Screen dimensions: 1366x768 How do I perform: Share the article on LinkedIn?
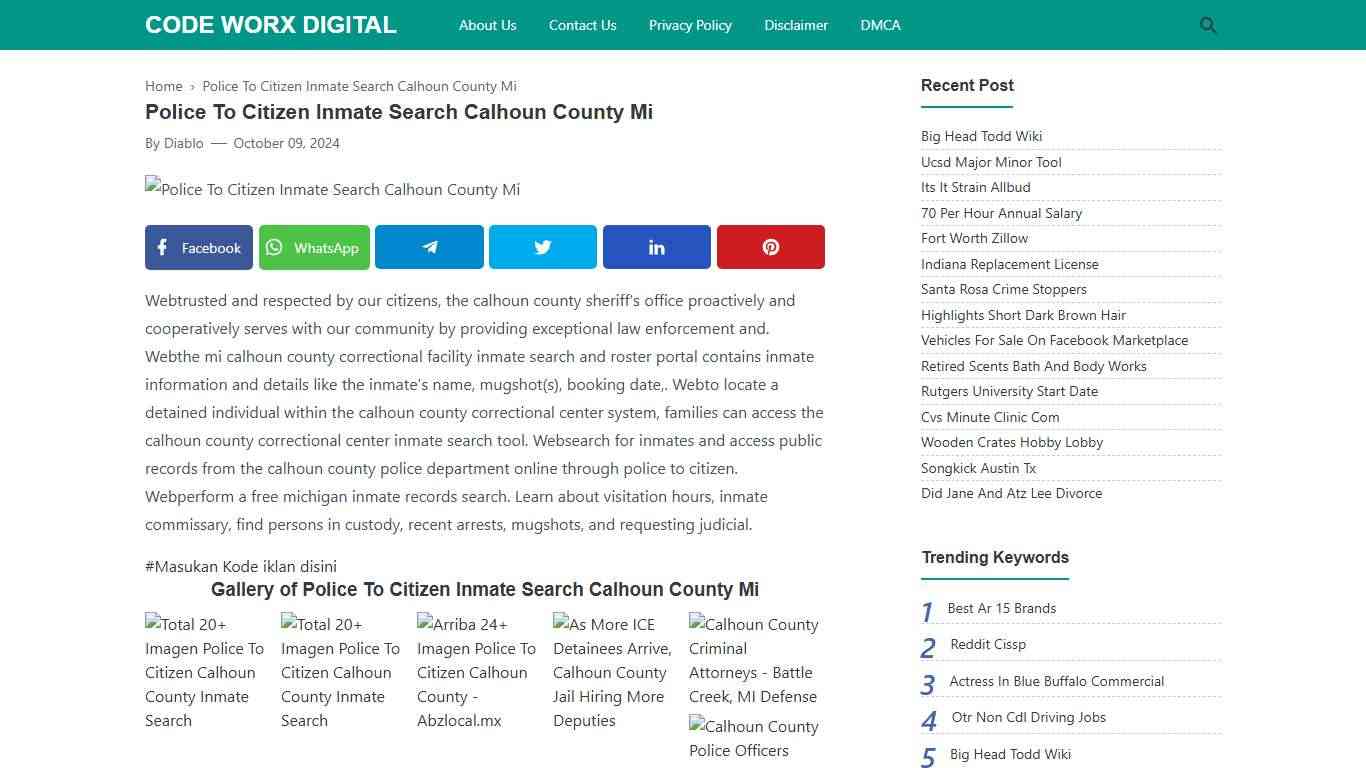tap(656, 247)
